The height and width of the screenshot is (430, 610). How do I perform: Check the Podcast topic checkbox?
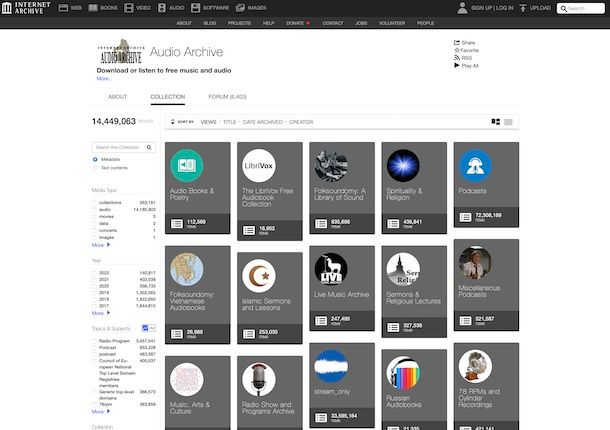(x=94, y=348)
